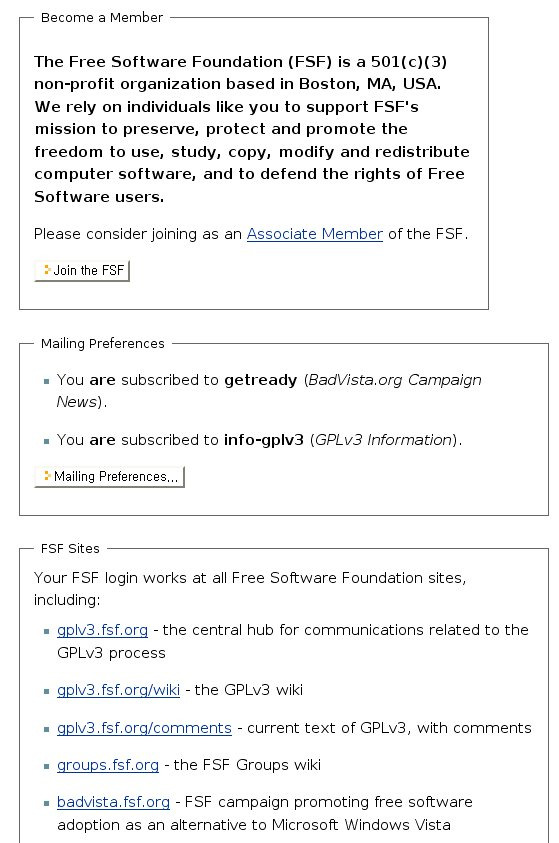Click the italic GPLv3 Information text
Screen dimensions: 559x843
(x=383, y=440)
